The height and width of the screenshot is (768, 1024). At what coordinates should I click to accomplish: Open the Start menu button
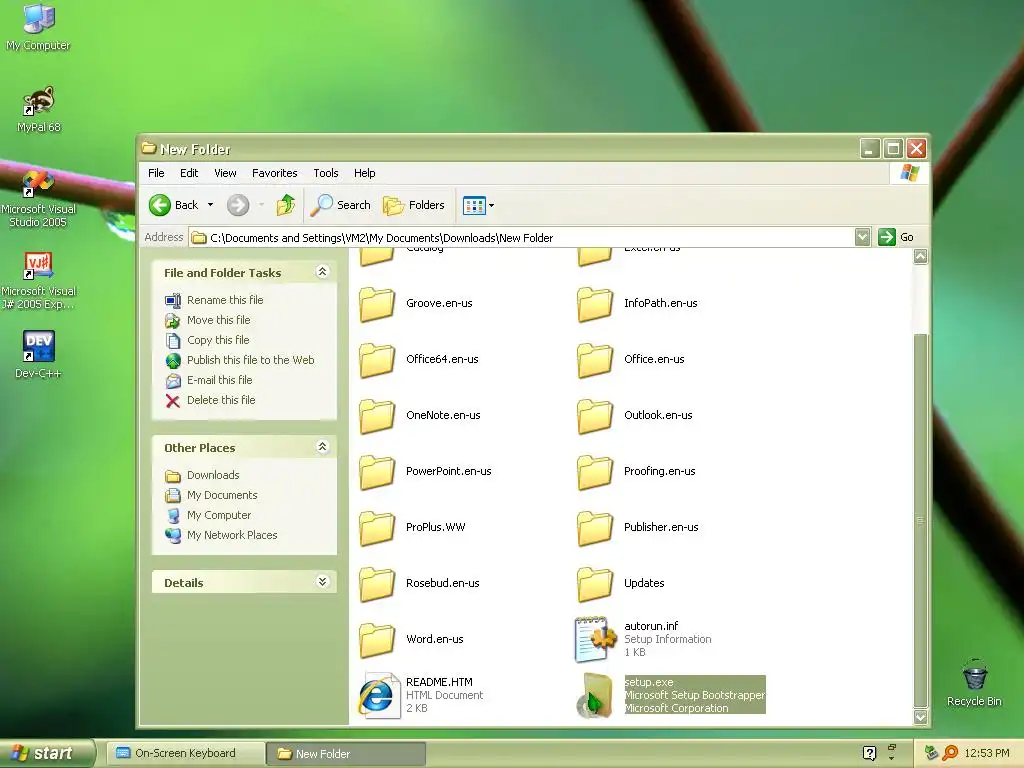(x=47, y=753)
